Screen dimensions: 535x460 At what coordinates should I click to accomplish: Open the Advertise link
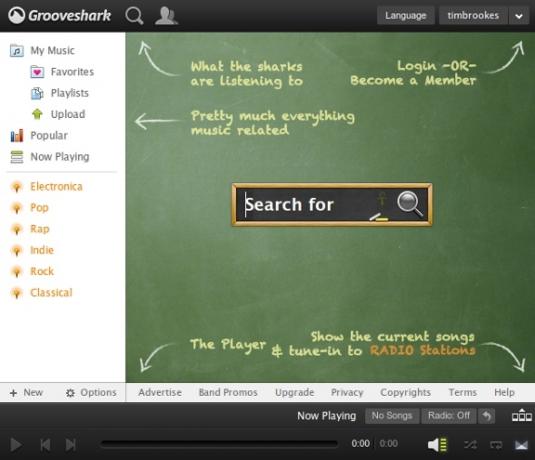coord(160,392)
